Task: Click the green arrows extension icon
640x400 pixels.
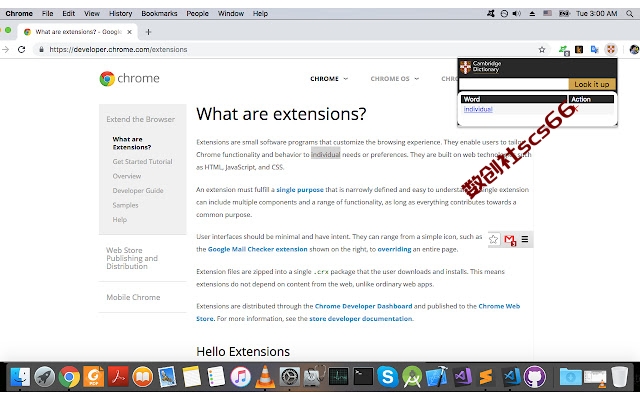Action: pos(564,50)
